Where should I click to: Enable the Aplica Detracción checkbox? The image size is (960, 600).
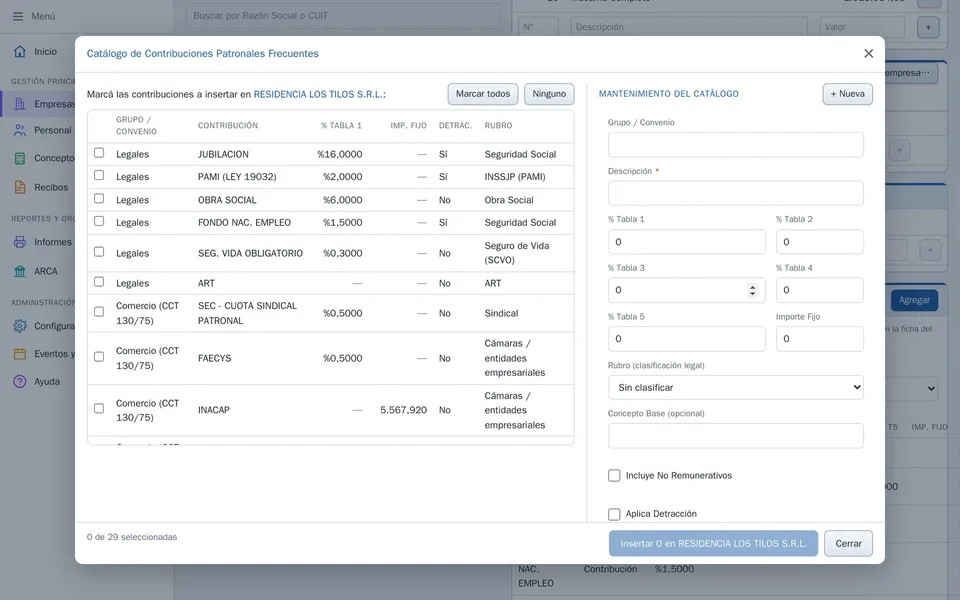pyautogui.click(x=614, y=514)
